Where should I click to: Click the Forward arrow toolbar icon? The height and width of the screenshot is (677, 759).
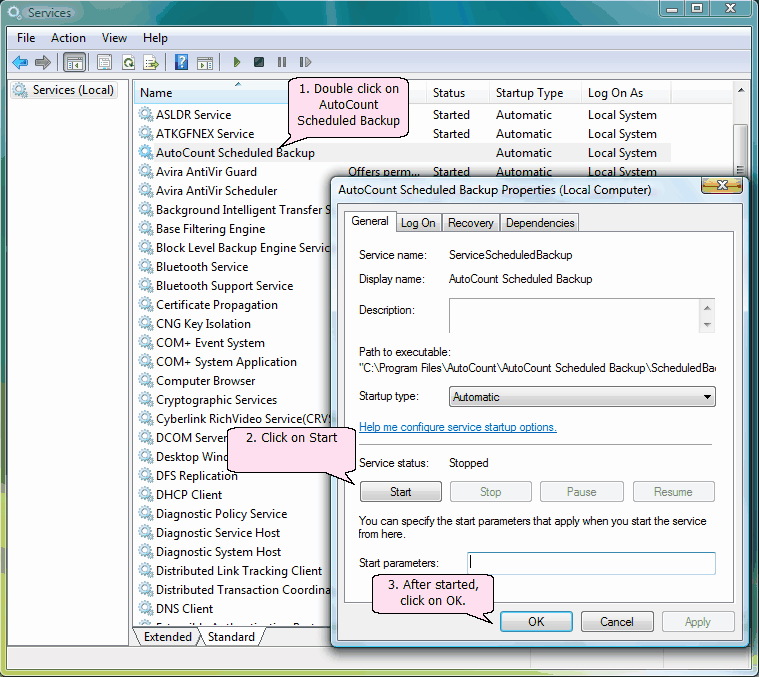pyautogui.click(x=43, y=62)
